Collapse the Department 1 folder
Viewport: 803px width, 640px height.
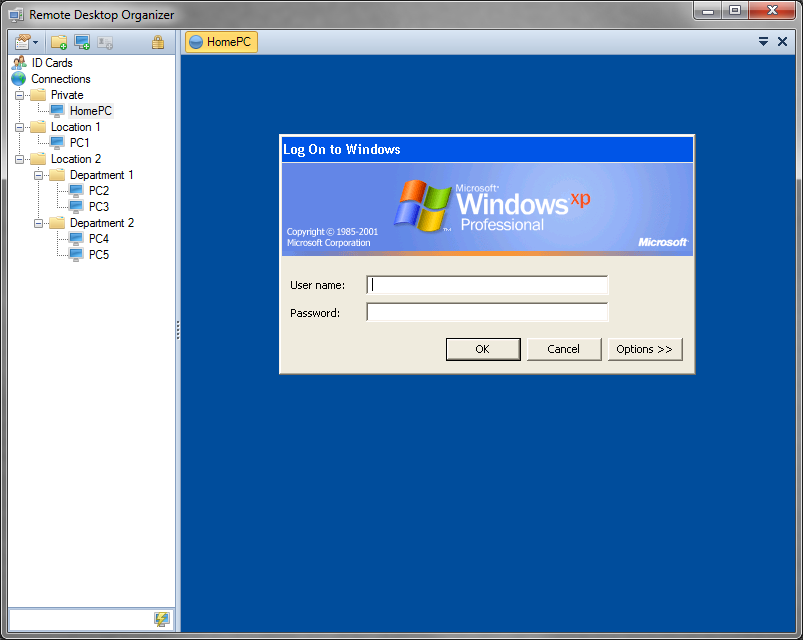click(x=38, y=175)
